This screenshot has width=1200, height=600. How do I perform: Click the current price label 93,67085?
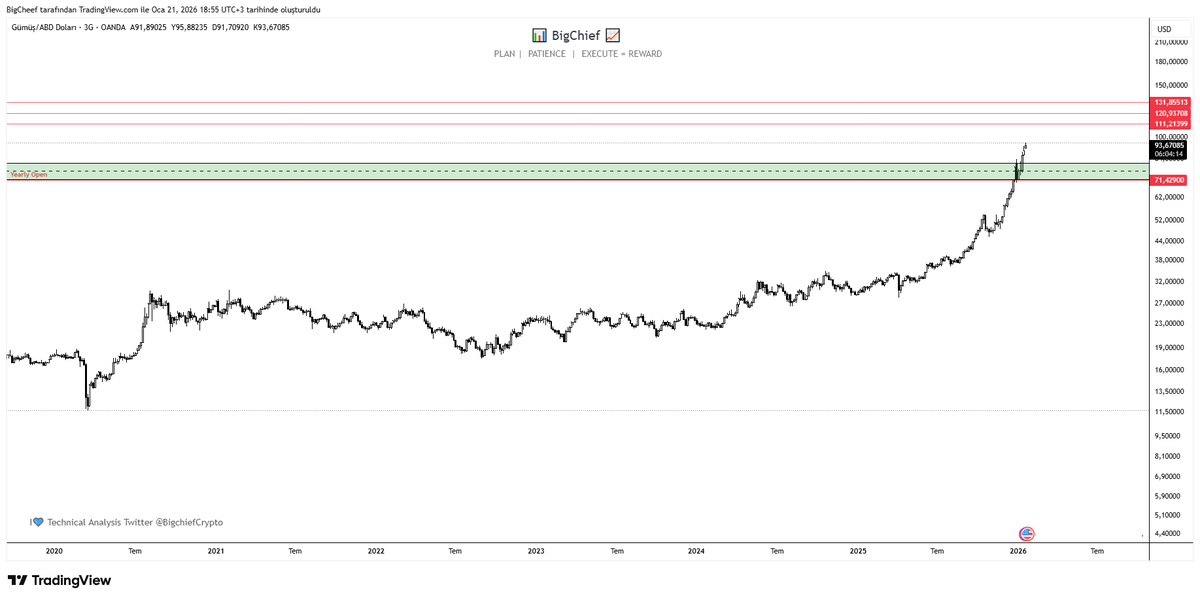coord(1170,145)
